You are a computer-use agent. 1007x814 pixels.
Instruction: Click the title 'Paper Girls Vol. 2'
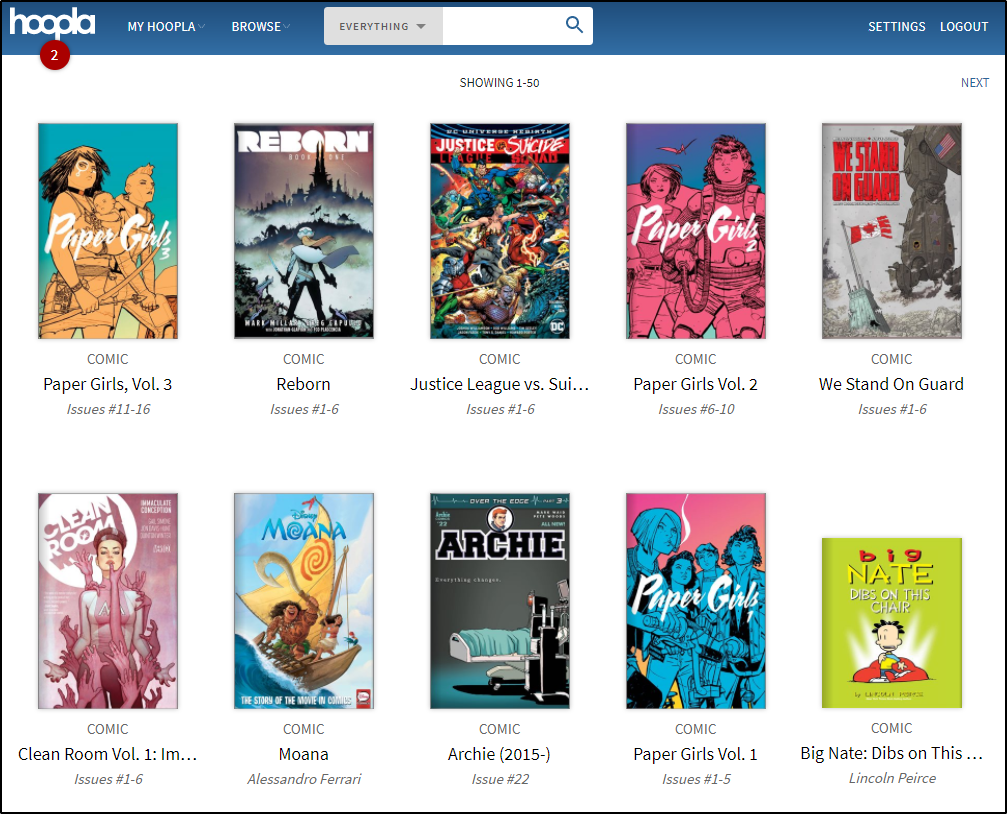696,384
